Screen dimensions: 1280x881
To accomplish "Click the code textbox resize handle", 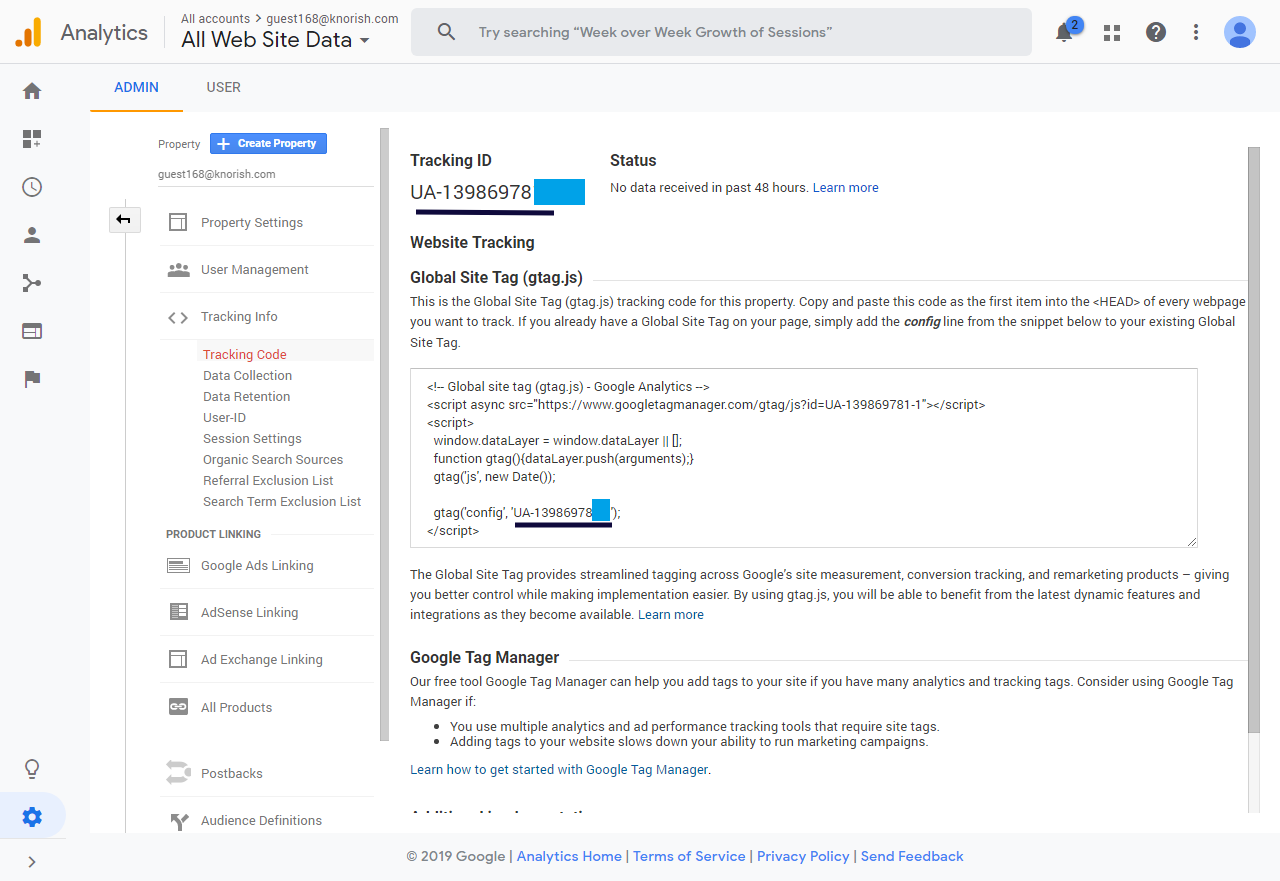I will 1191,541.
